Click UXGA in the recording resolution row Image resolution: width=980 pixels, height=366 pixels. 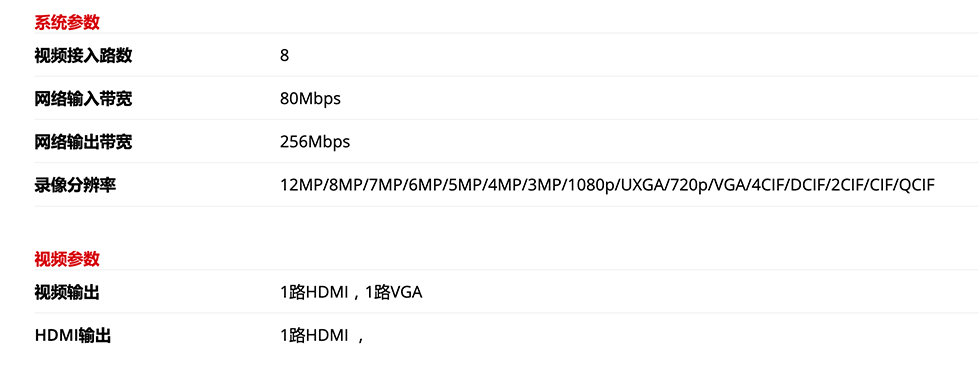[640, 185]
